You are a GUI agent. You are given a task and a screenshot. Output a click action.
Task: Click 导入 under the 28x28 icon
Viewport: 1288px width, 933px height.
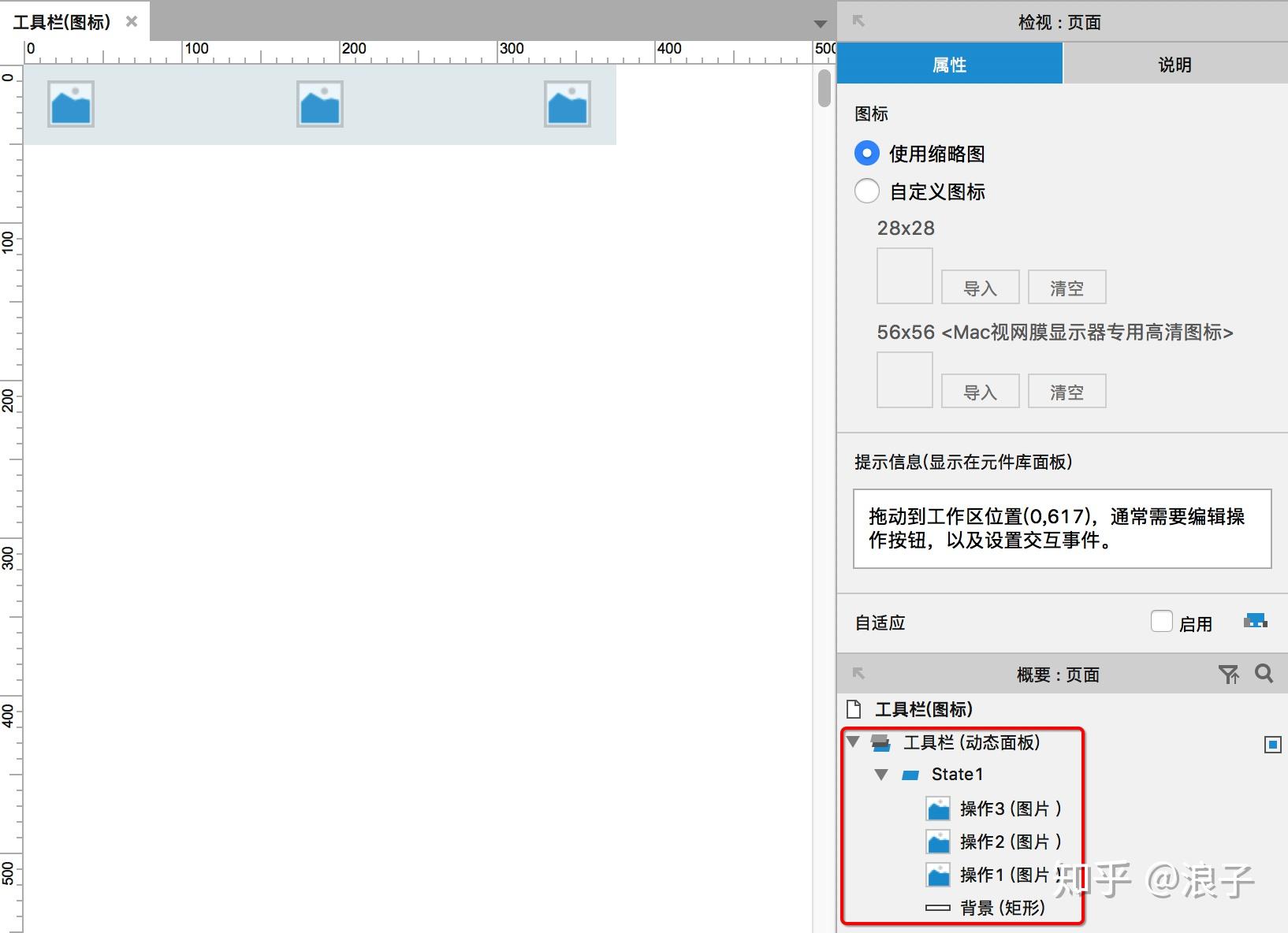(x=980, y=287)
